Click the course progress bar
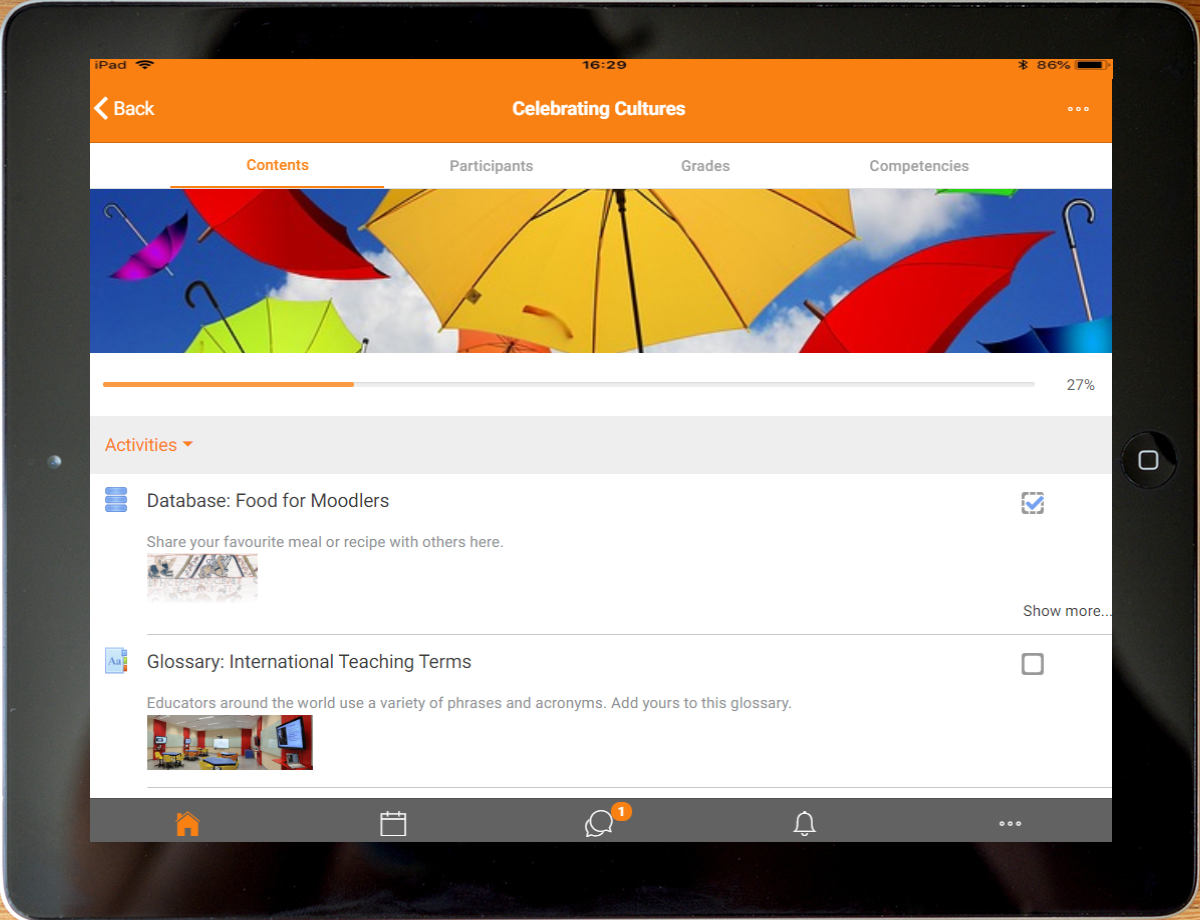1200x920 pixels. pyautogui.click(x=568, y=384)
